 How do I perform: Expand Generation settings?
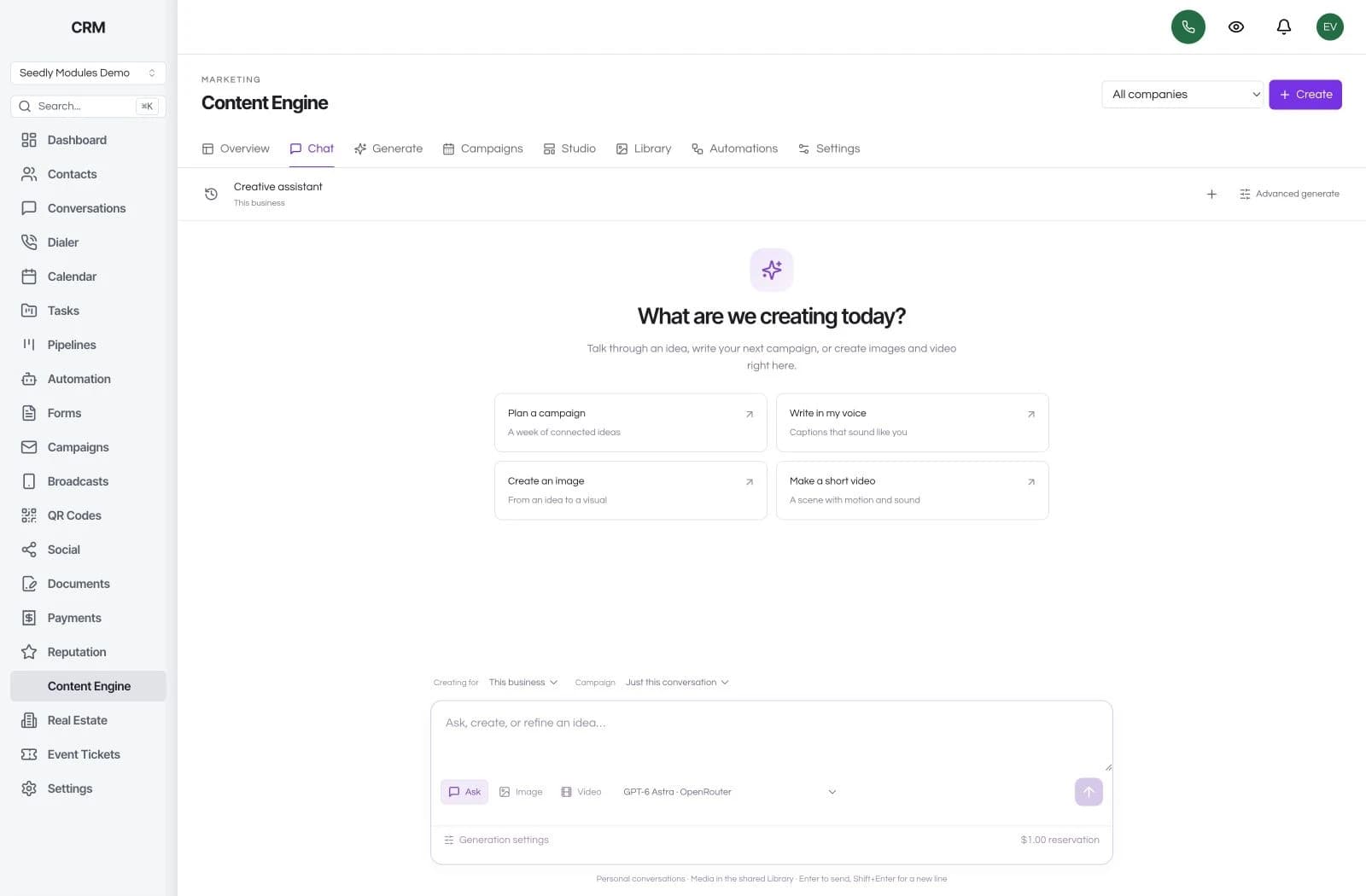coord(497,841)
